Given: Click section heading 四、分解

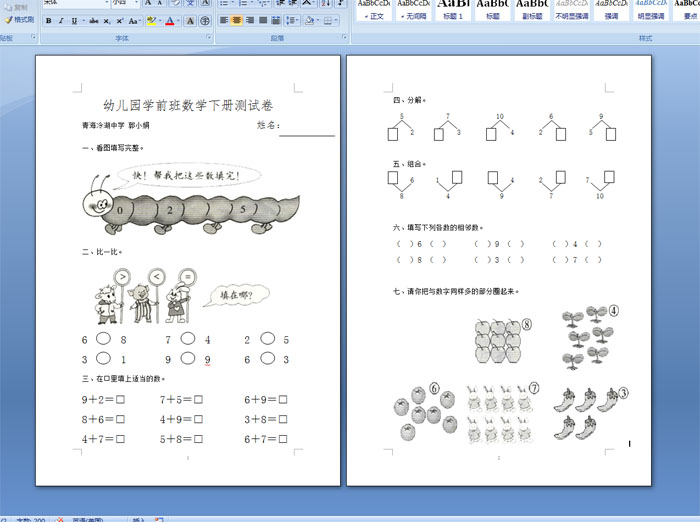Looking at the screenshot, I should tap(409, 100).
